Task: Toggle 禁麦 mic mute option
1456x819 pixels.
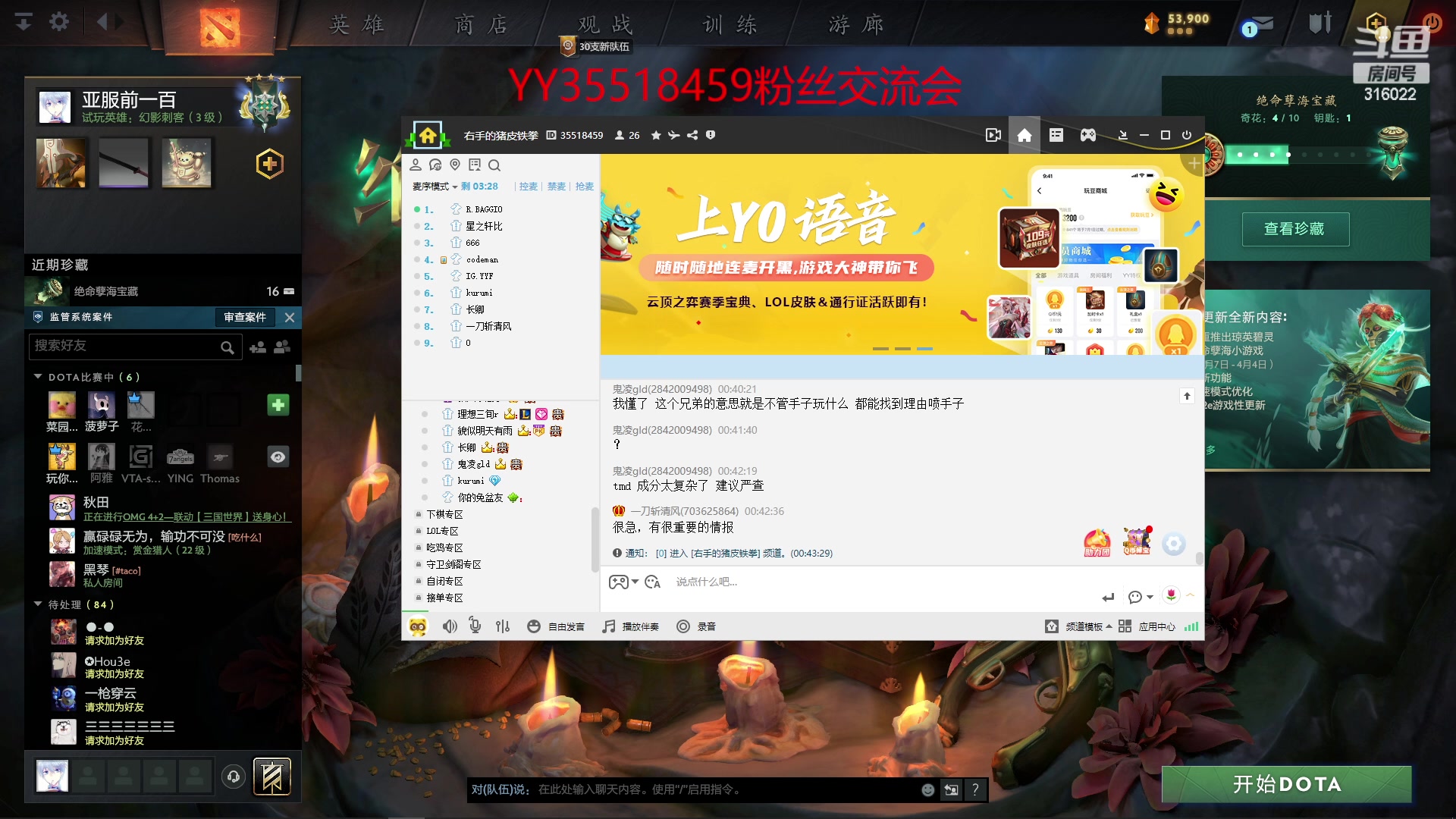Action: tap(557, 187)
